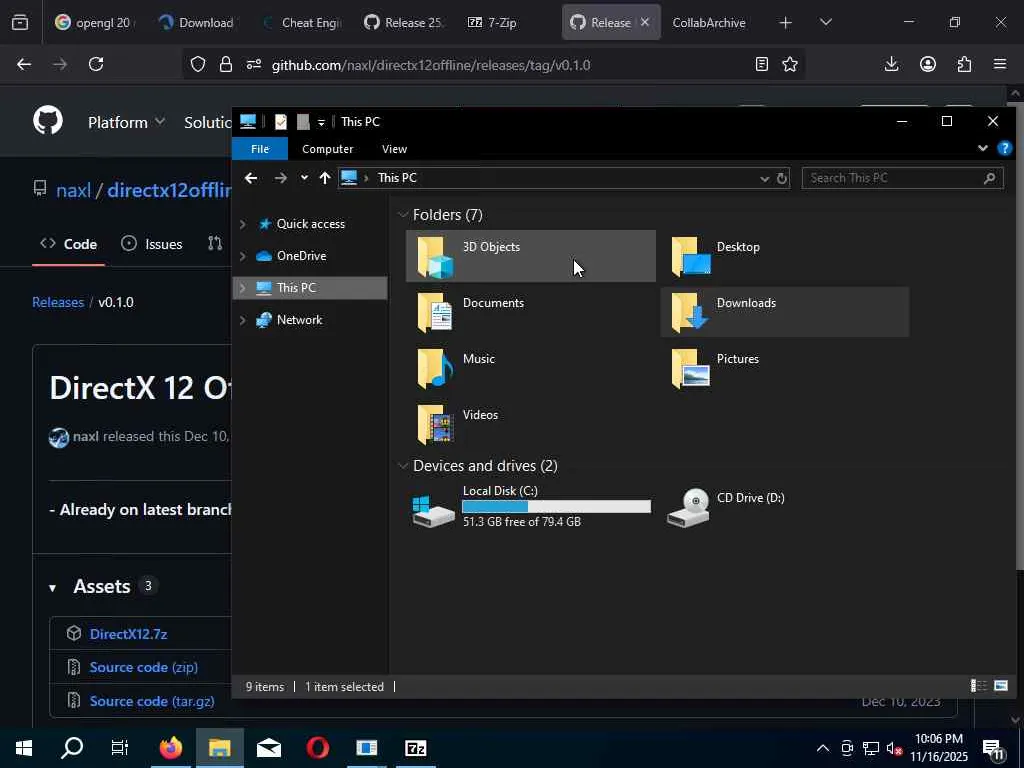The image size is (1024, 768).
Task: Show hidden system tray icons
Action: coord(823,748)
